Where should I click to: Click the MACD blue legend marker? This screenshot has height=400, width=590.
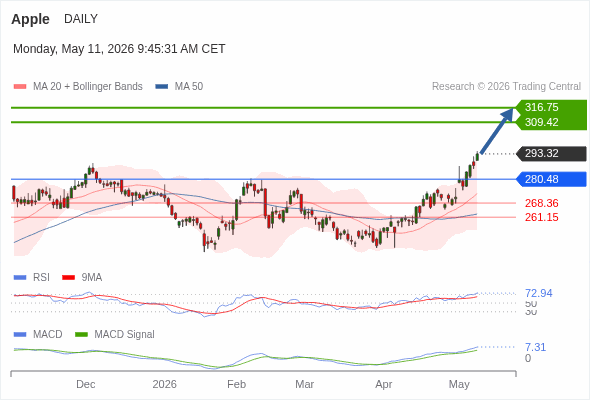pyautogui.click(x=20, y=335)
